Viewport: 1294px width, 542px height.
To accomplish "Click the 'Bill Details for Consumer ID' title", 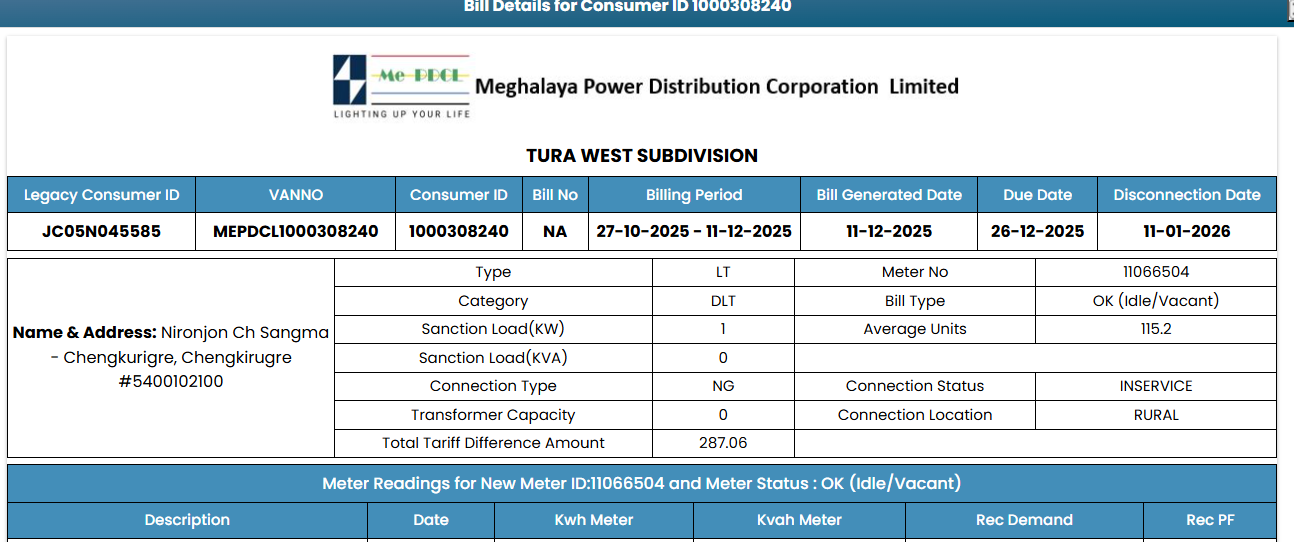I will (627, 7).
